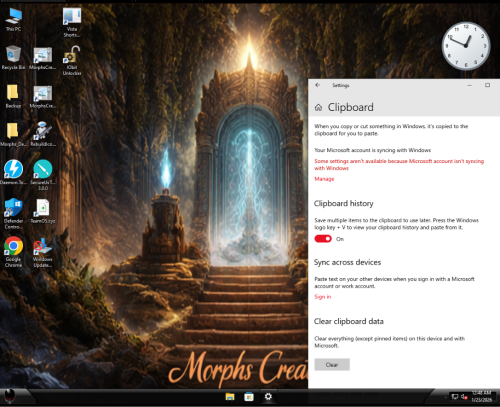Open the Morphs_De... folder icon
The height and width of the screenshot is (407, 500).
(13, 134)
